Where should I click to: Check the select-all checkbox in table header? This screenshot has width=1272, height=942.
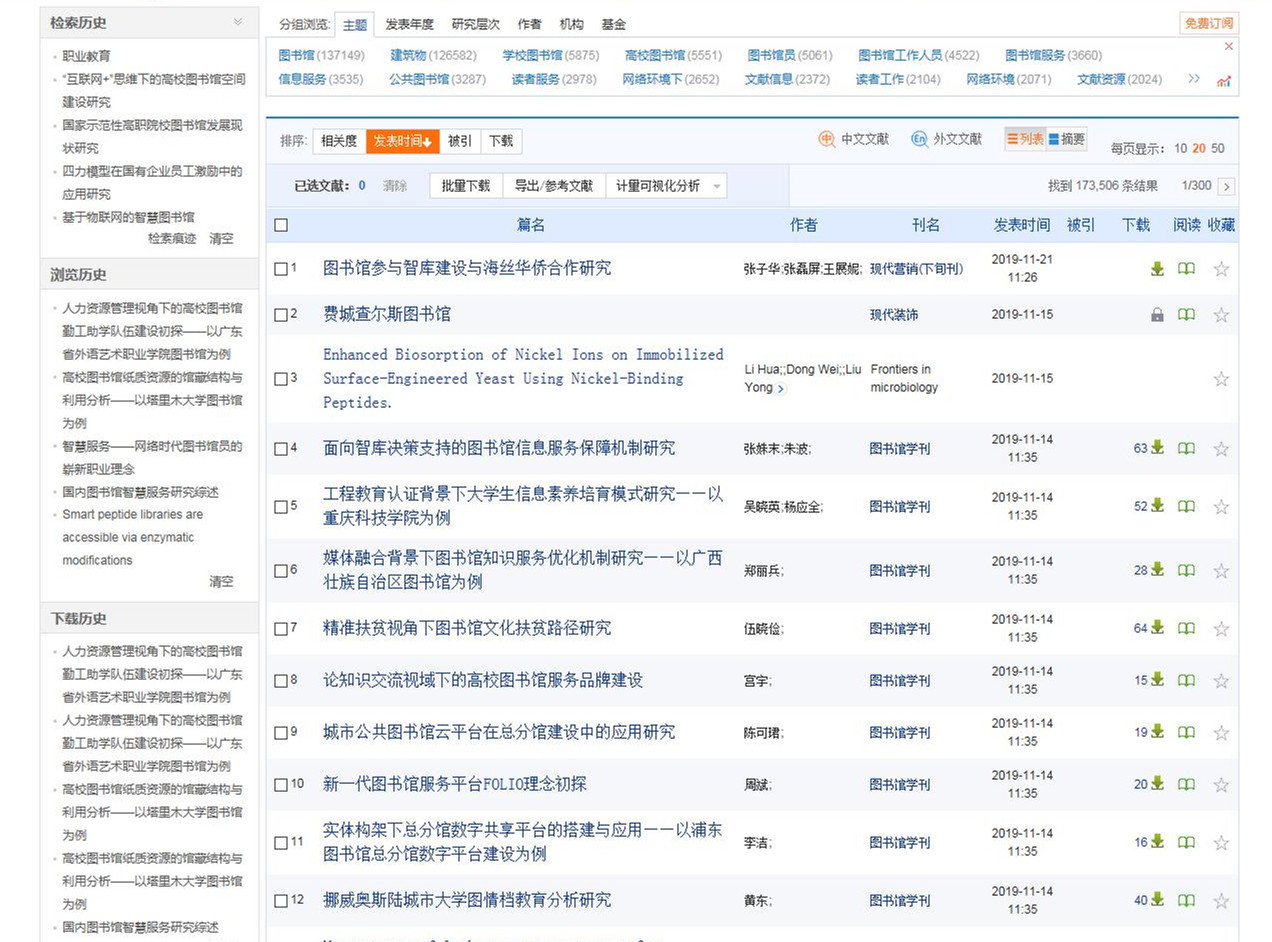pyautogui.click(x=281, y=226)
